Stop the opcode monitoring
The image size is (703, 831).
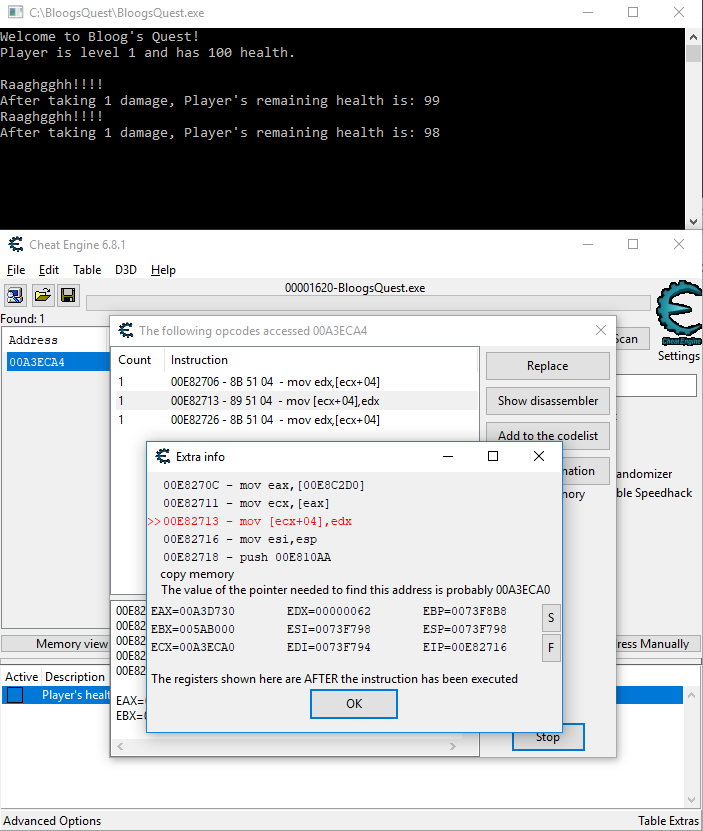548,737
